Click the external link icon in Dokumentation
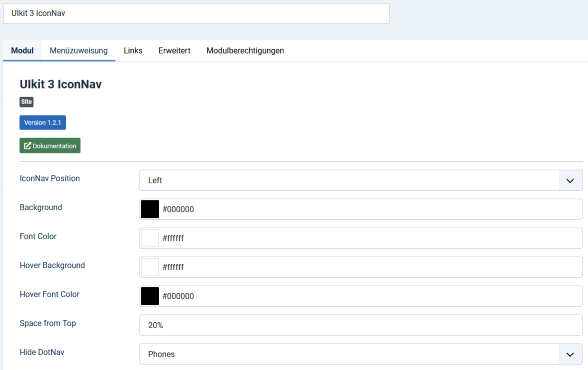This screenshot has height=370, width=588. coord(27,145)
